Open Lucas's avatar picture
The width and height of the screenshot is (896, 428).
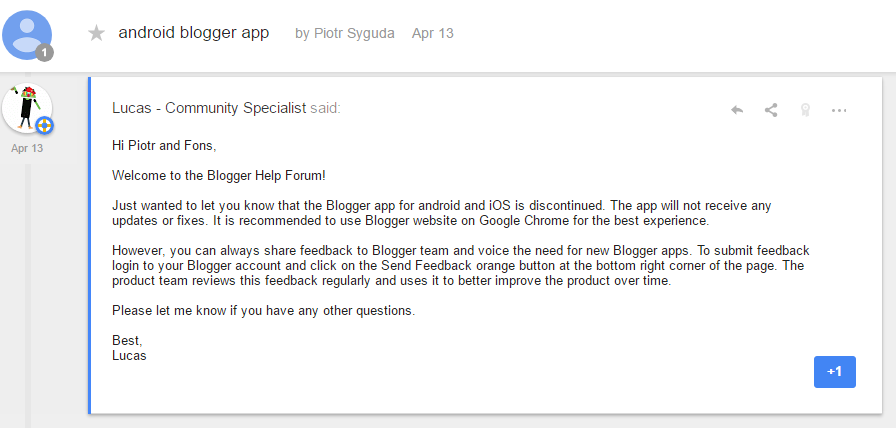point(27,109)
